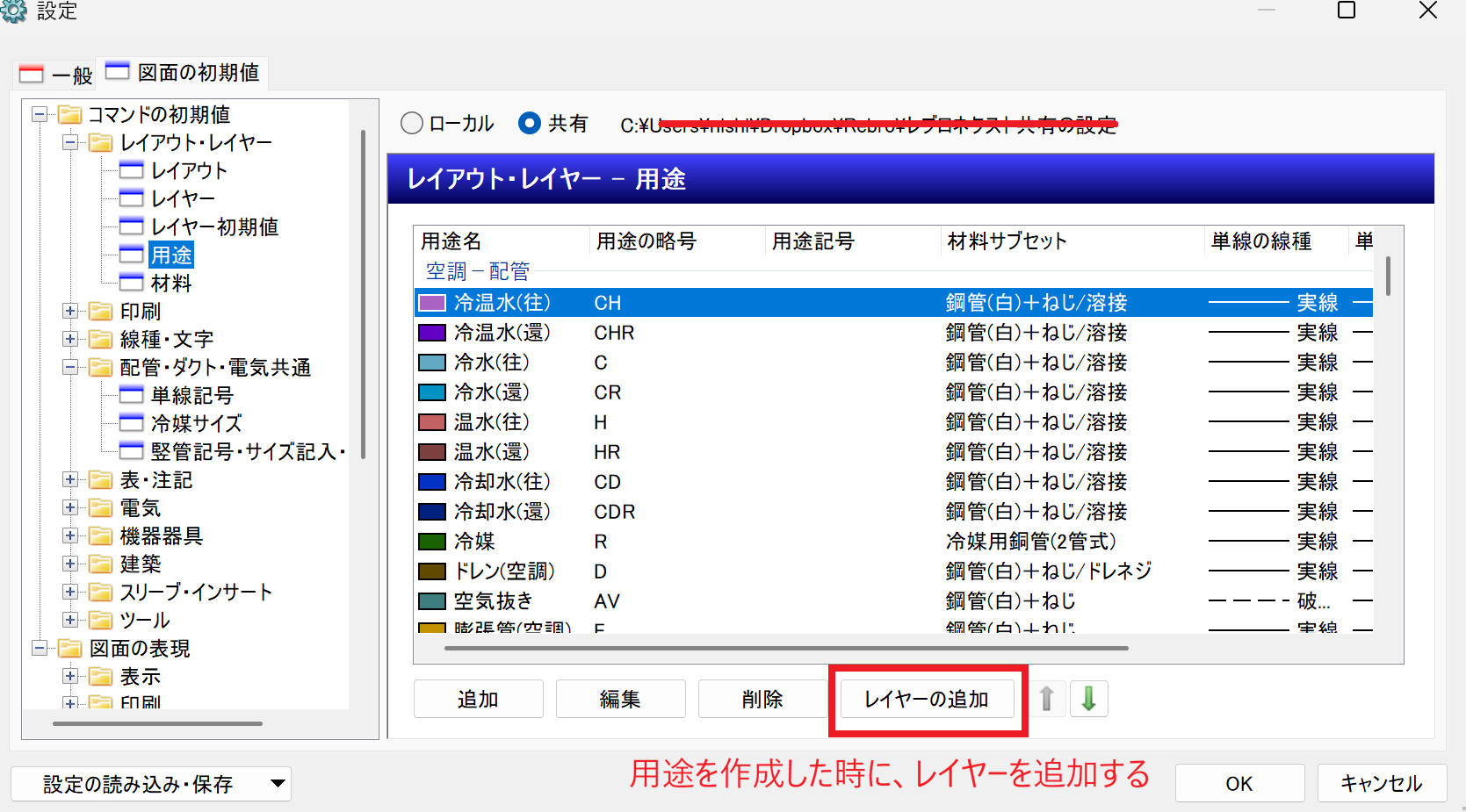Click the color swatch for 冷媒
Image resolution: width=1466 pixels, height=812 pixels.
pos(432,542)
